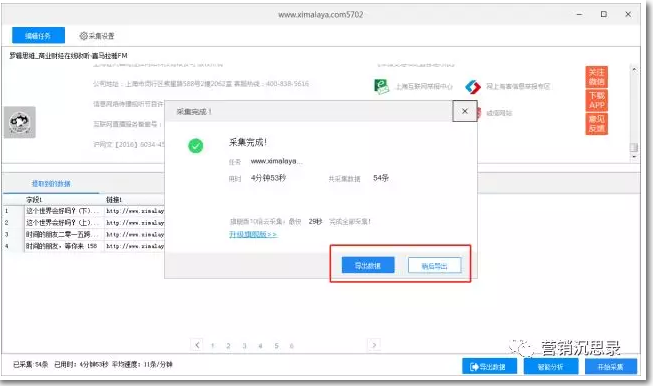The width and height of the screenshot is (653, 386).
Task: Close the 采集完成 dialog with X
Action: coord(465,111)
